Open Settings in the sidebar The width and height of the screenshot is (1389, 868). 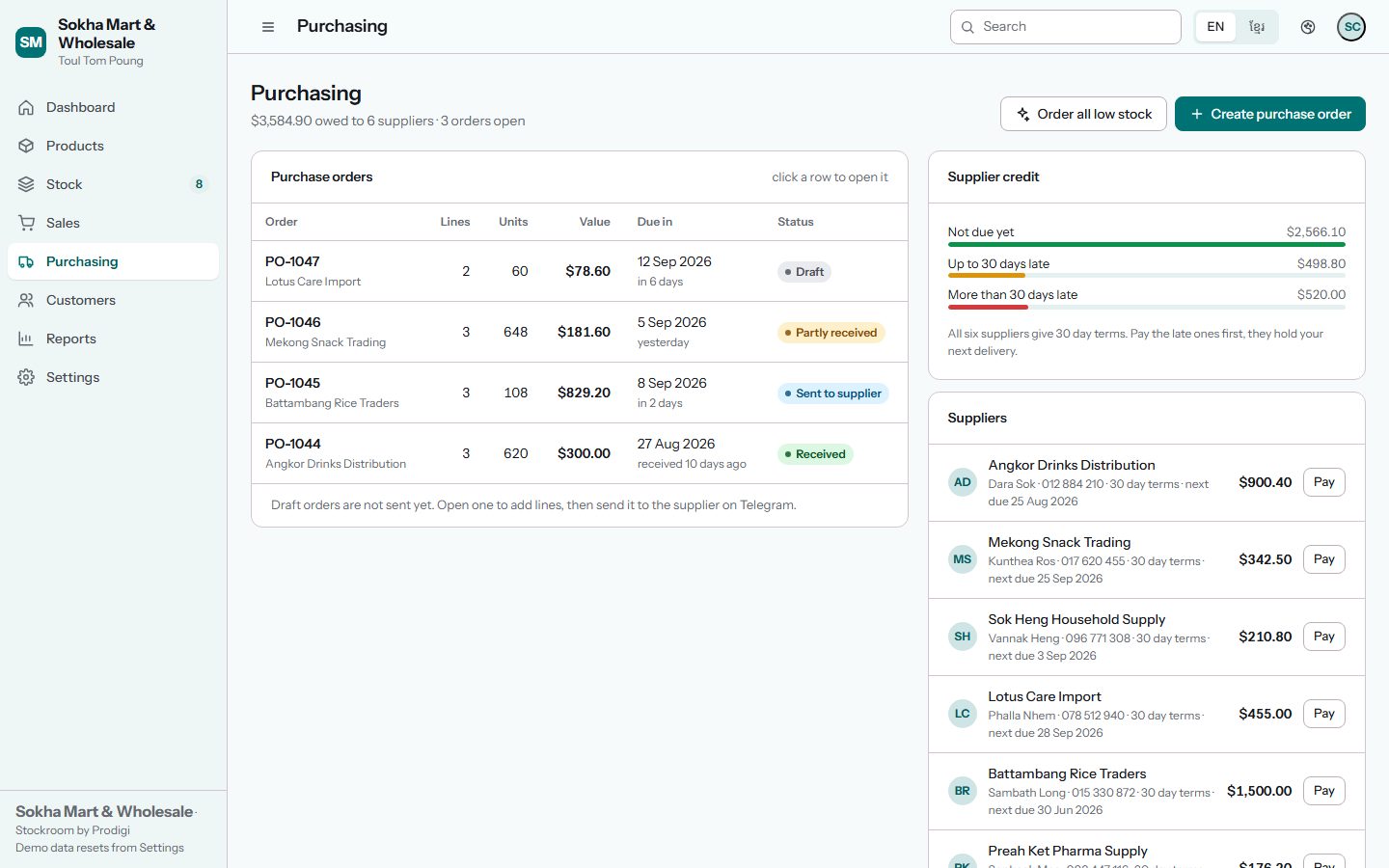pyautogui.click(x=114, y=377)
